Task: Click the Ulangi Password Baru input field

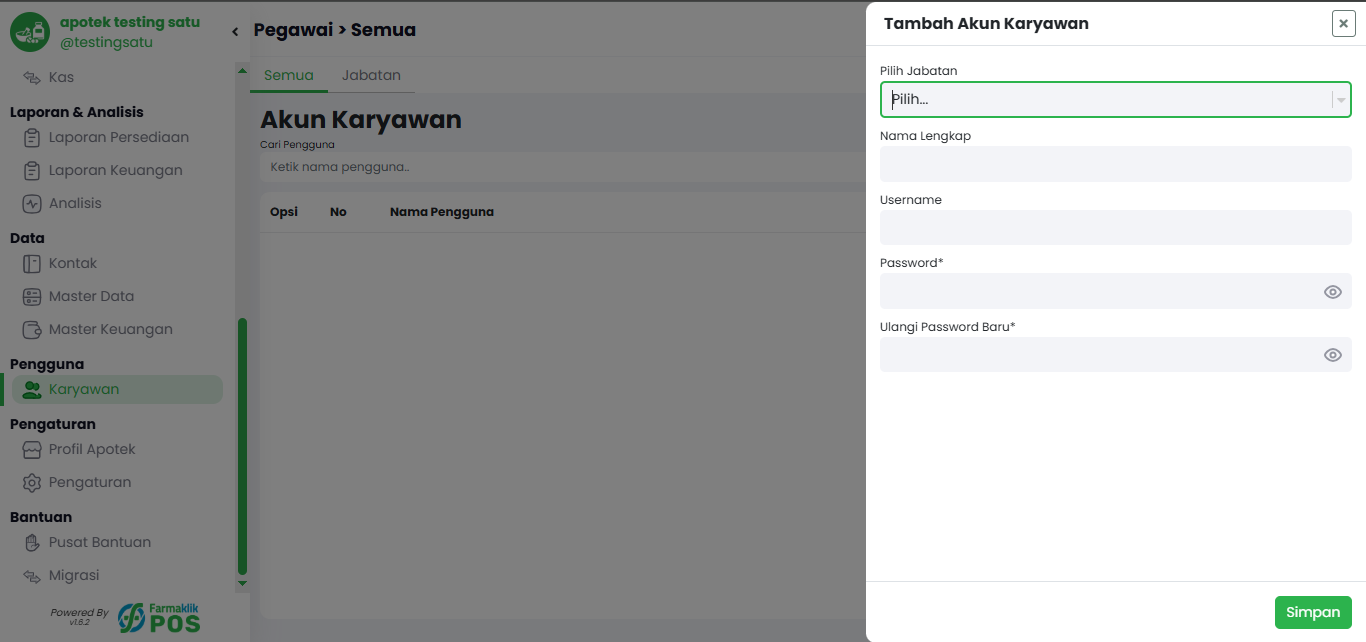Action: (x=1115, y=355)
